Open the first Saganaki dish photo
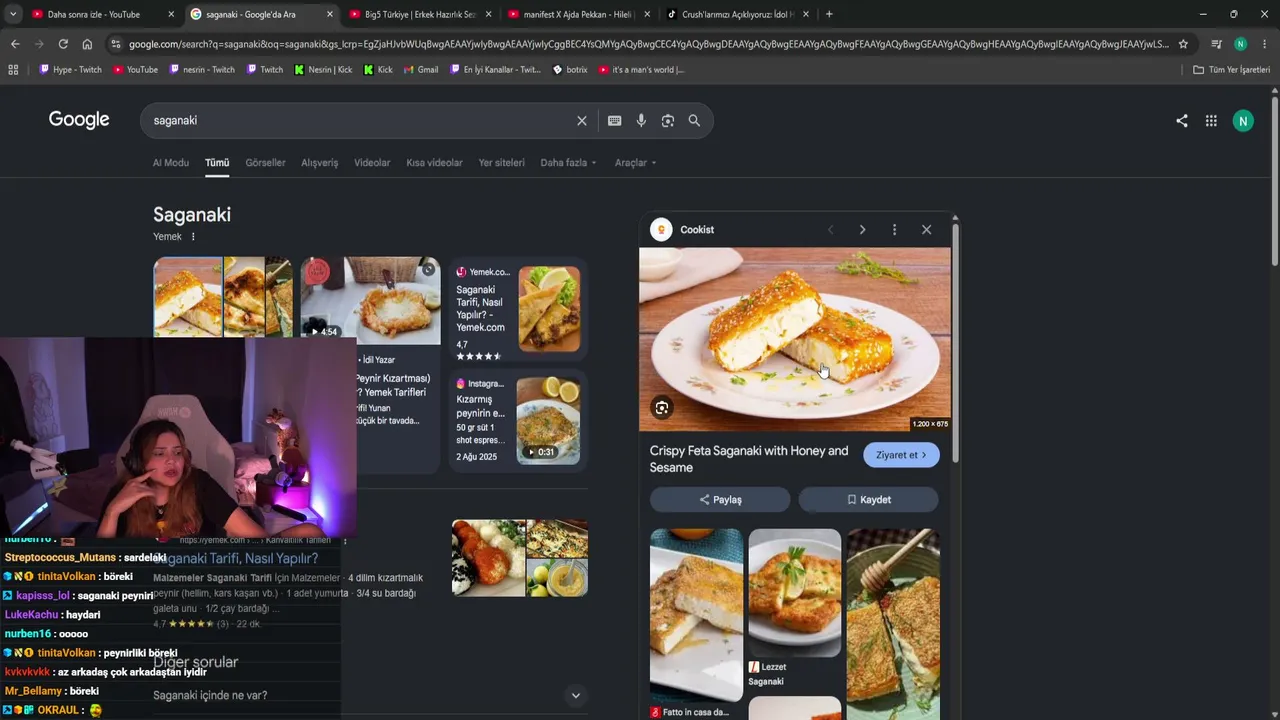1280x720 pixels. click(188, 297)
